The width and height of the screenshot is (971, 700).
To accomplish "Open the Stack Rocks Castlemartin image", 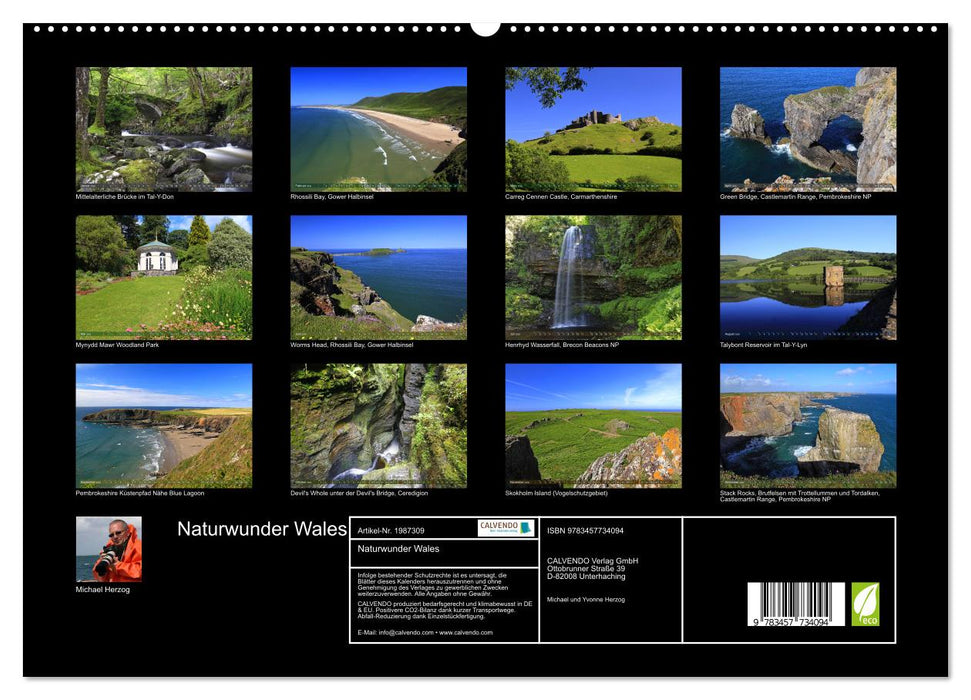I will 810,427.
